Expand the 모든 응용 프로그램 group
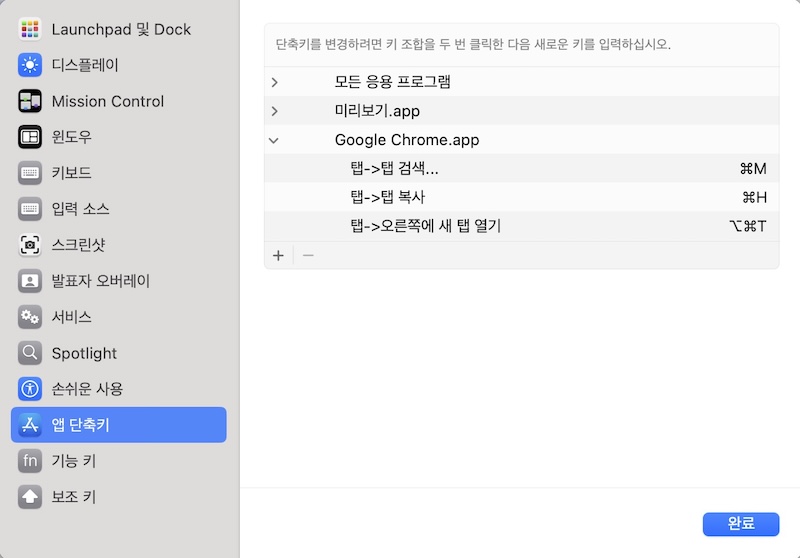The height and width of the screenshot is (558, 800). (274, 82)
